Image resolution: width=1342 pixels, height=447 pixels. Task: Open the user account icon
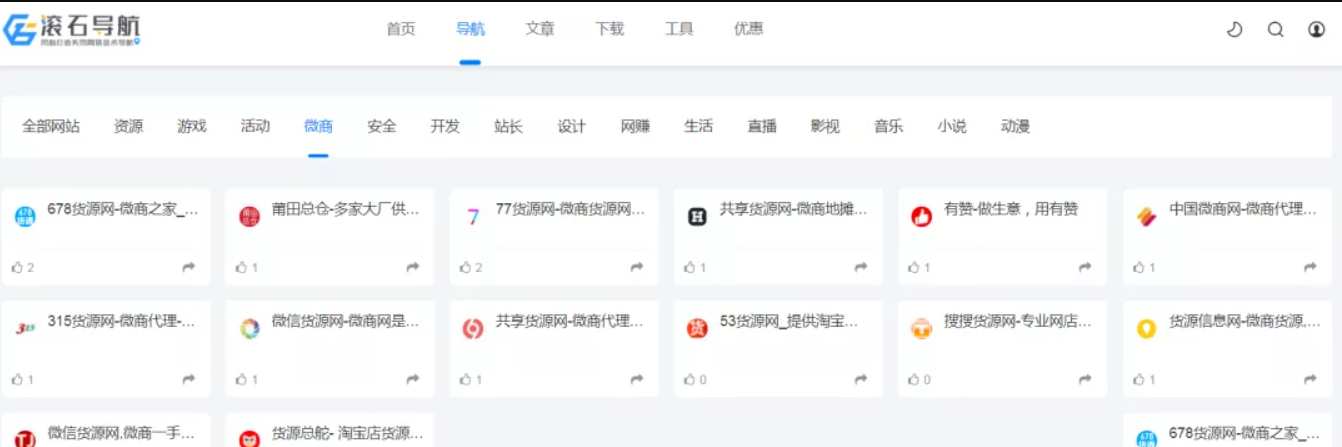(1316, 29)
